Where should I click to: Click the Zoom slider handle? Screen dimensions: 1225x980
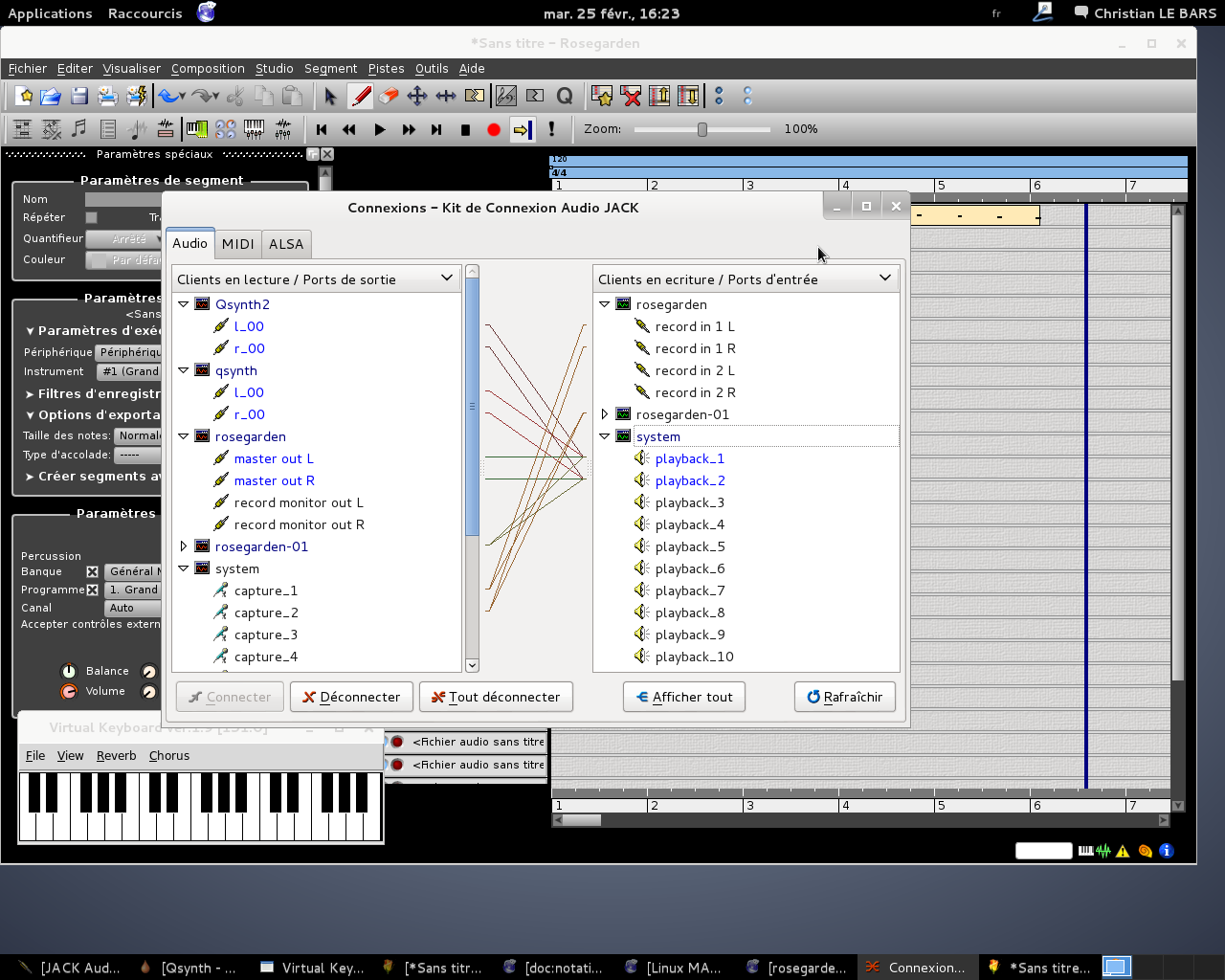[x=702, y=129]
